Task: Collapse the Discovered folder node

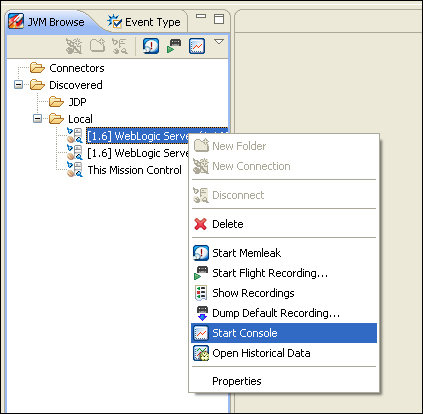Action: click(x=19, y=85)
